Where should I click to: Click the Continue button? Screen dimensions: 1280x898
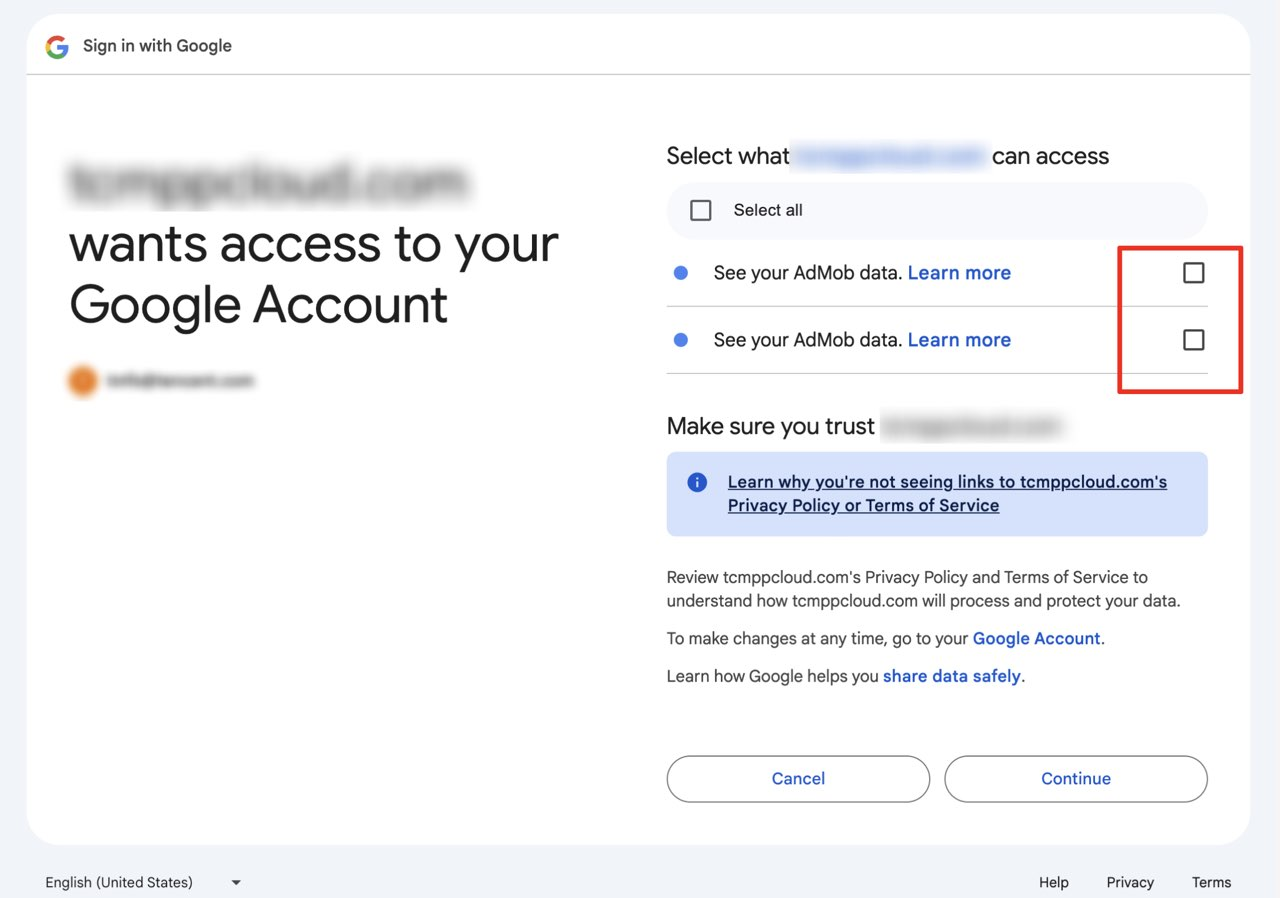coord(1075,779)
